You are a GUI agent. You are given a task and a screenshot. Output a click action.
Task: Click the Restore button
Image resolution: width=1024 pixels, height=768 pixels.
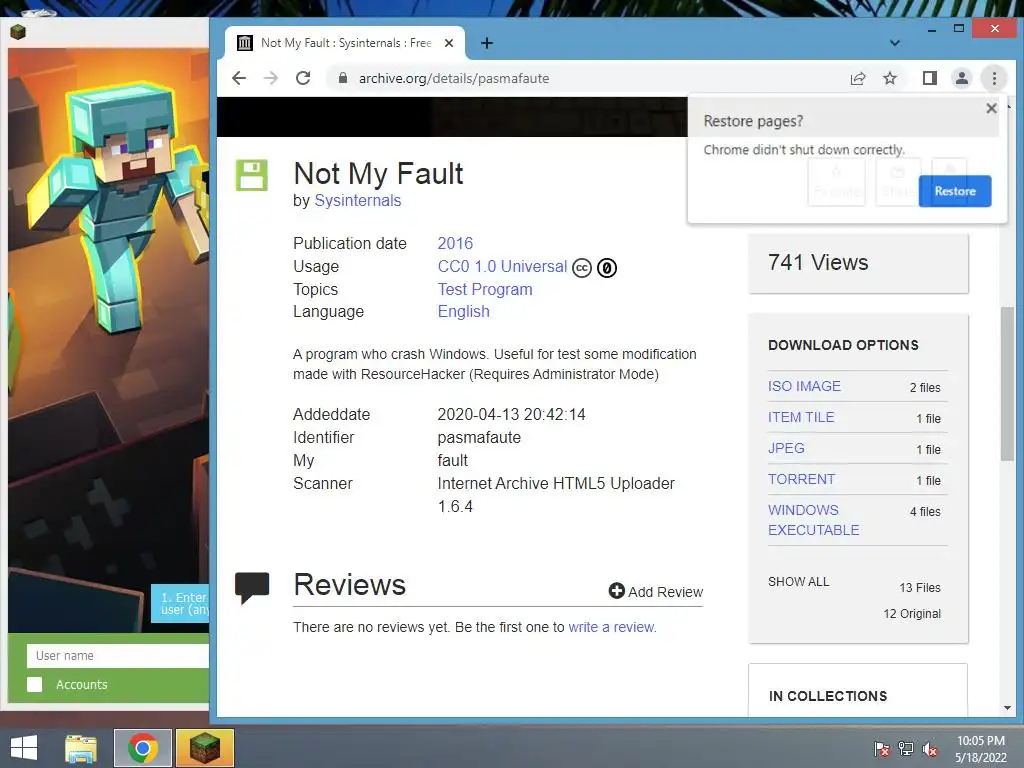click(955, 191)
